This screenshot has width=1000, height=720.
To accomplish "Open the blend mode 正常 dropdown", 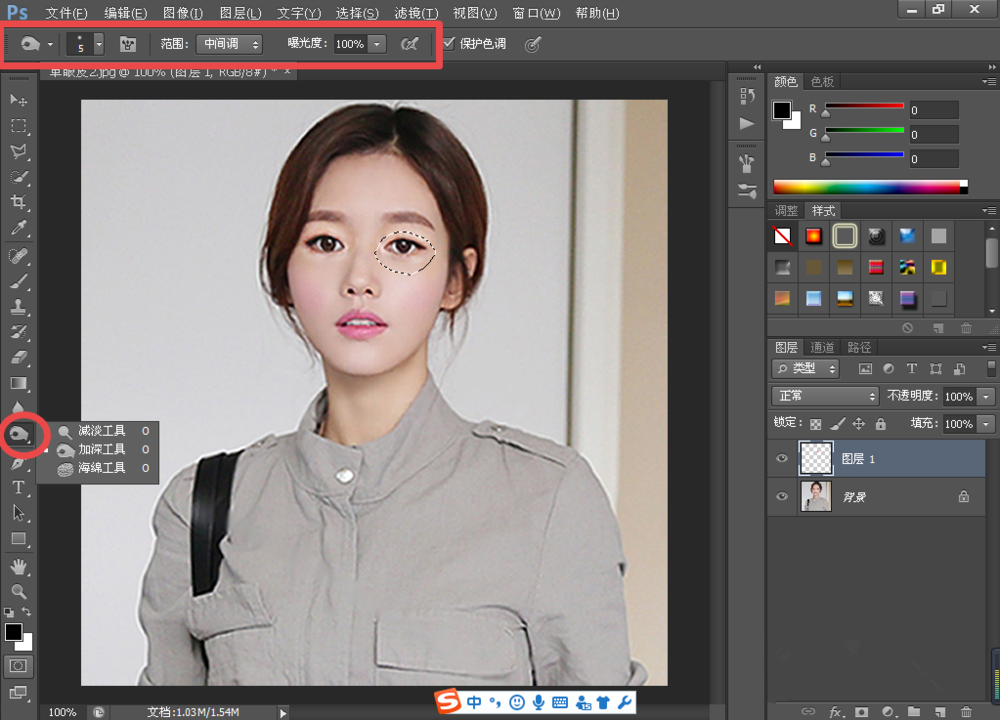I will [x=825, y=396].
